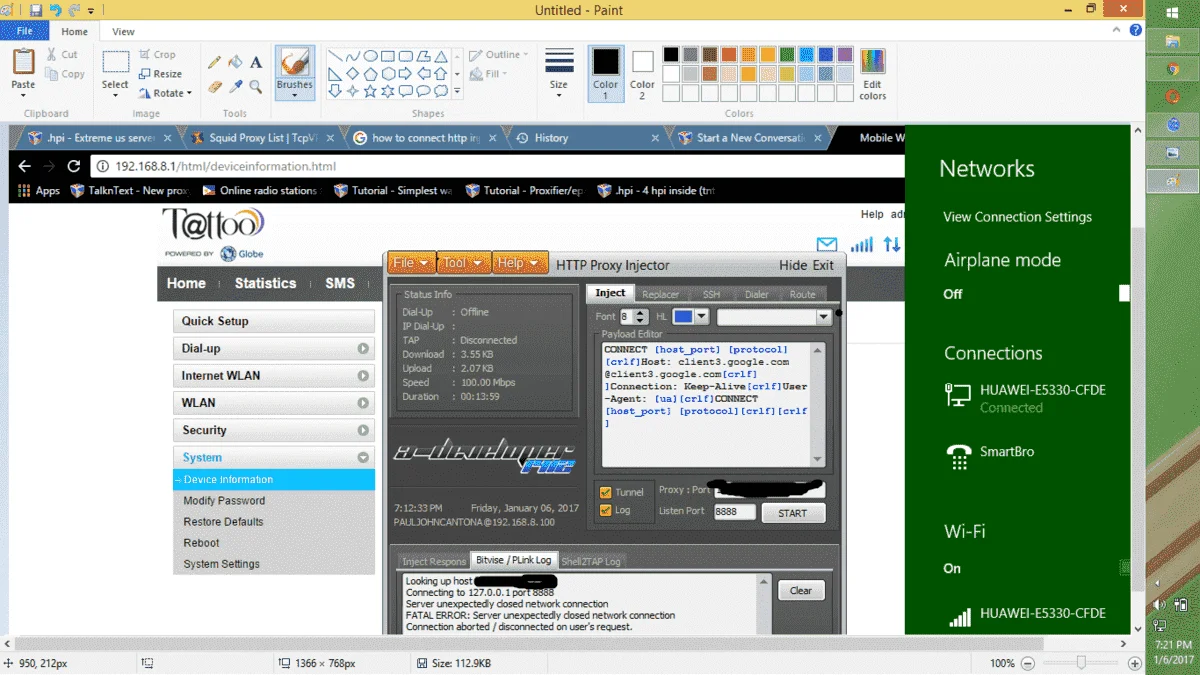Click the signal strength bars on Tattoo page
The image size is (1200, 675).
(861, 244)
